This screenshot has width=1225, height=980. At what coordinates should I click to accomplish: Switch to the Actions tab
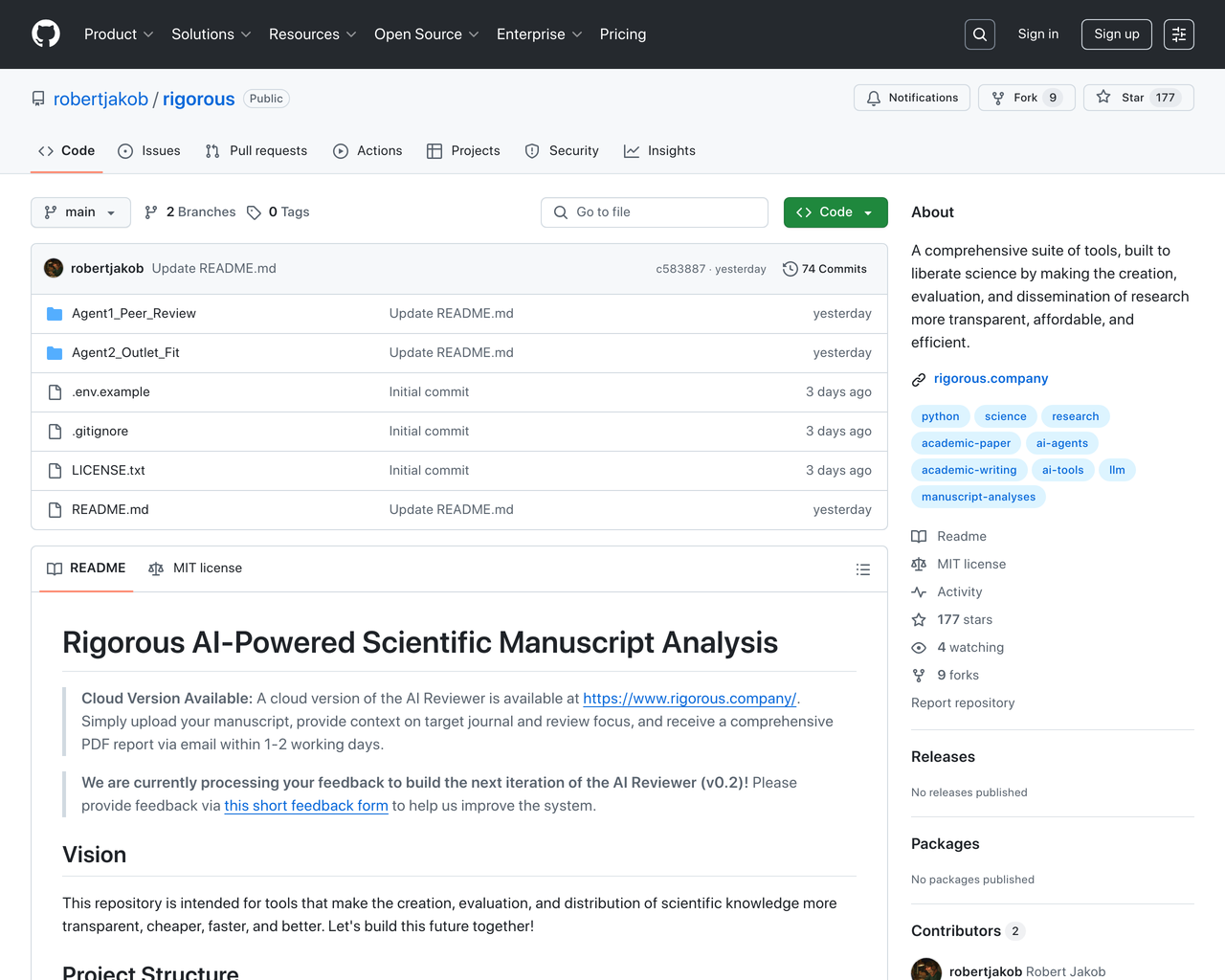367,151
